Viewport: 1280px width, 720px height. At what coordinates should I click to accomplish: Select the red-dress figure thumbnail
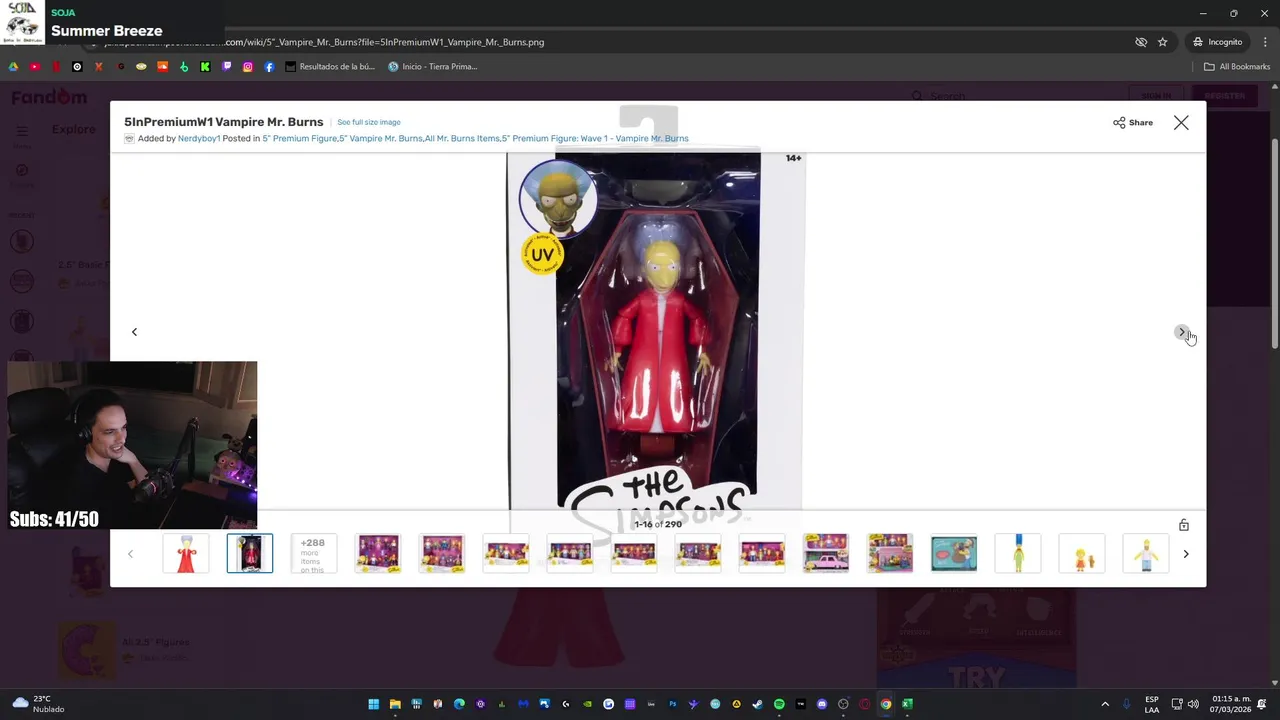(186, 553)
